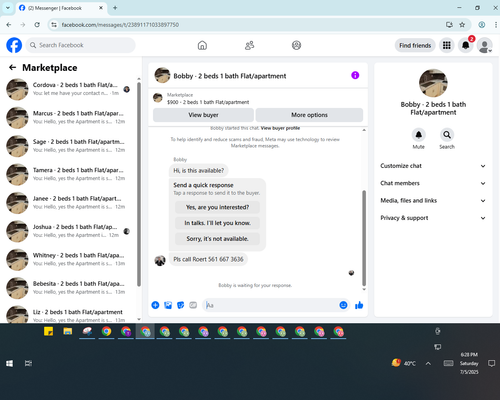Open the Sage conversation

pyautogui.click(x=69, y=146)
